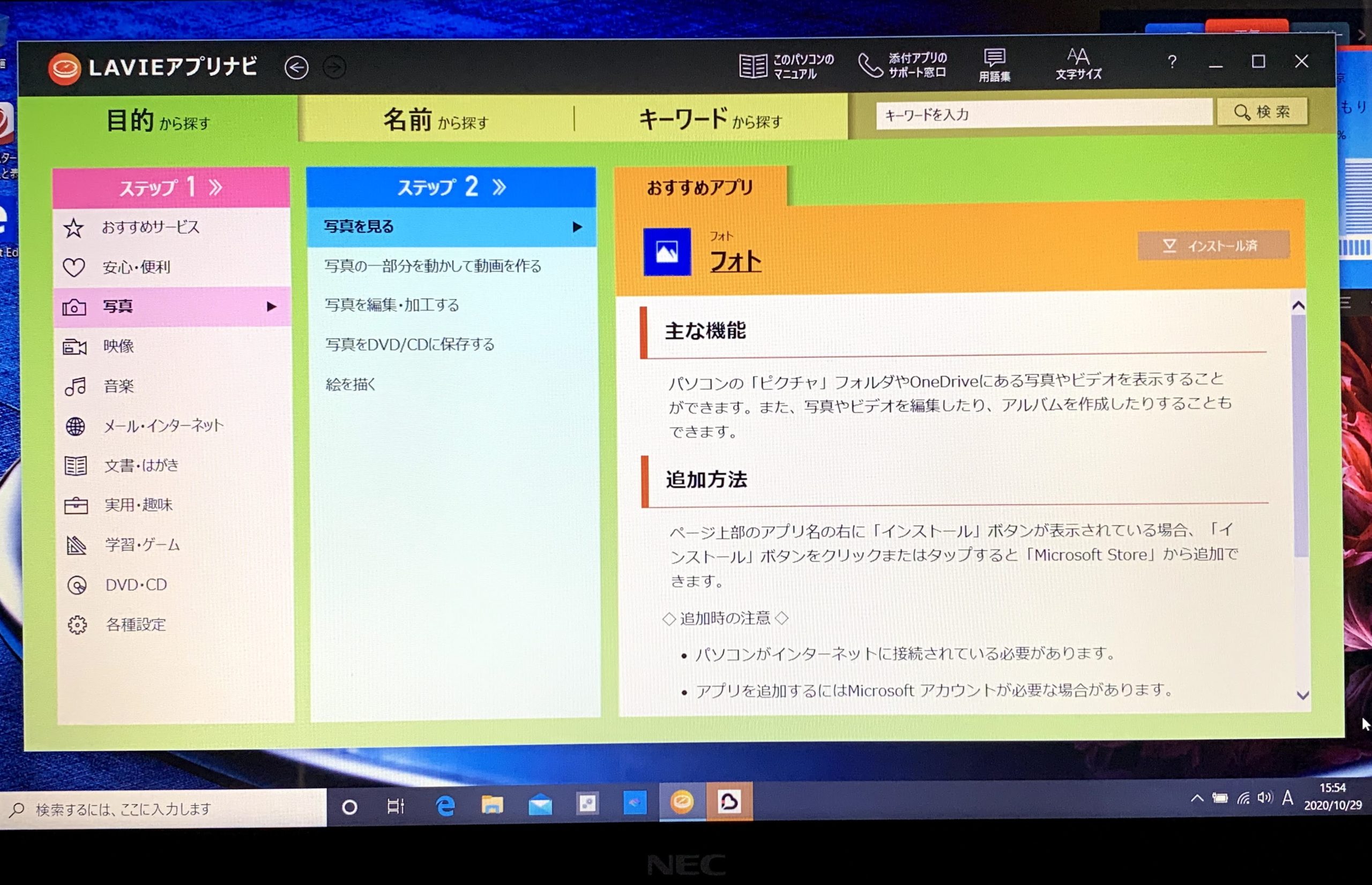This screenshot has height=885, width=1372.
Task: Select the 写真 camera category icon
Action: point(75,307)
